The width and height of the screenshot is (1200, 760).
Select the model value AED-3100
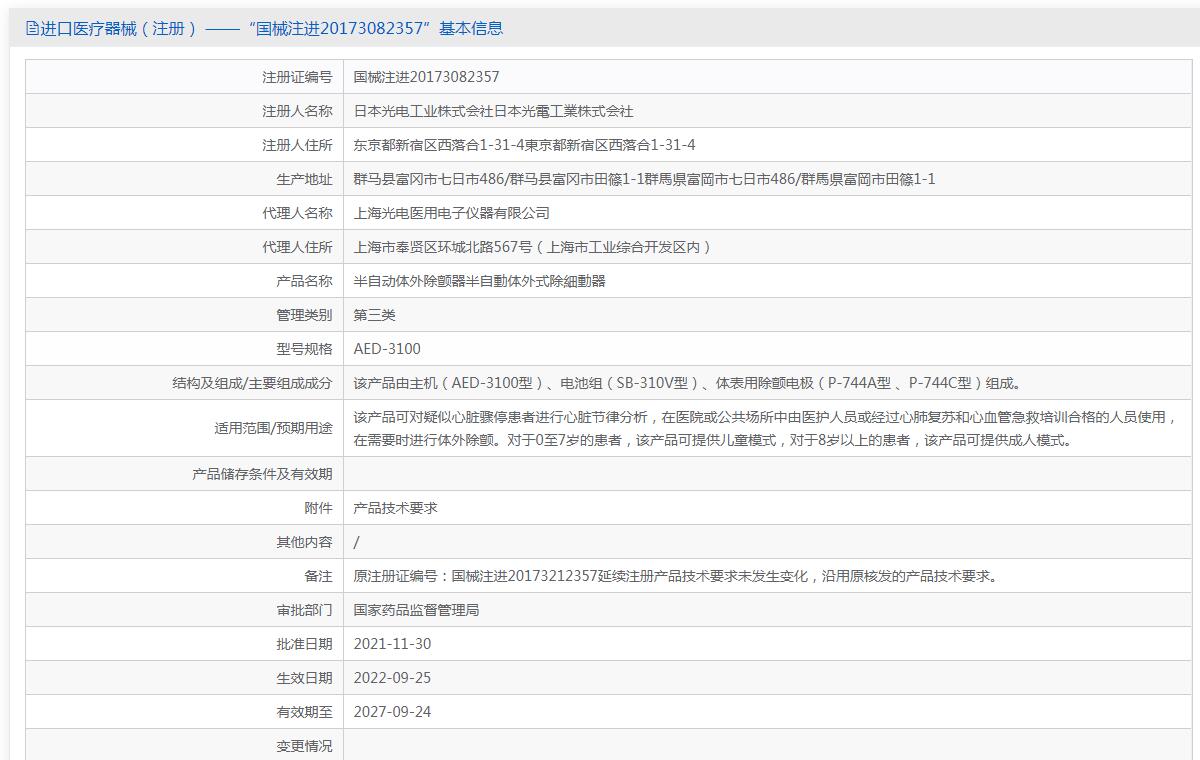coord(387,349)
